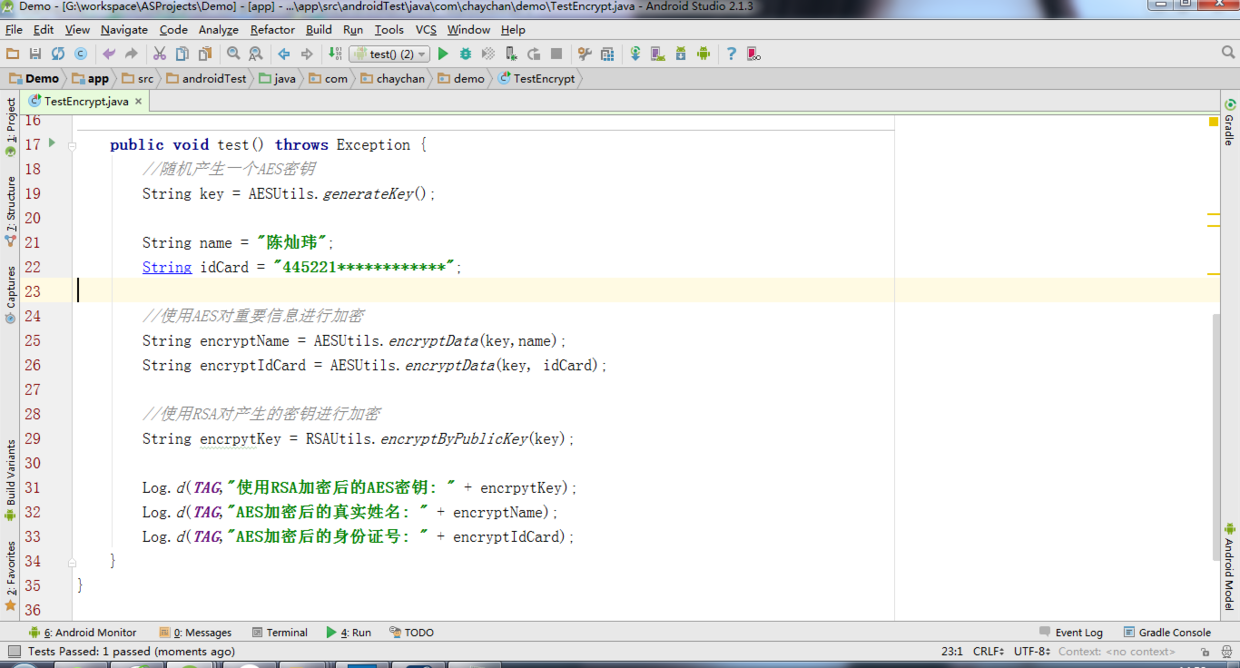Start debugging with the green bug icon
Screen dimensions: 1240x668
click(x=466, y=54)
